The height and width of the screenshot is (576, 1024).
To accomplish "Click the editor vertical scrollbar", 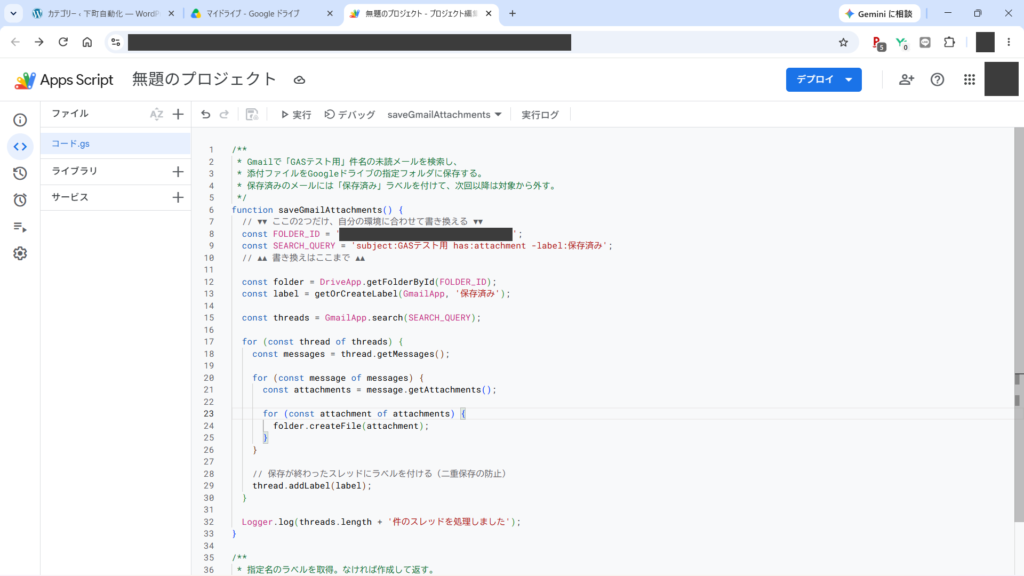I will click(1019, 325).
